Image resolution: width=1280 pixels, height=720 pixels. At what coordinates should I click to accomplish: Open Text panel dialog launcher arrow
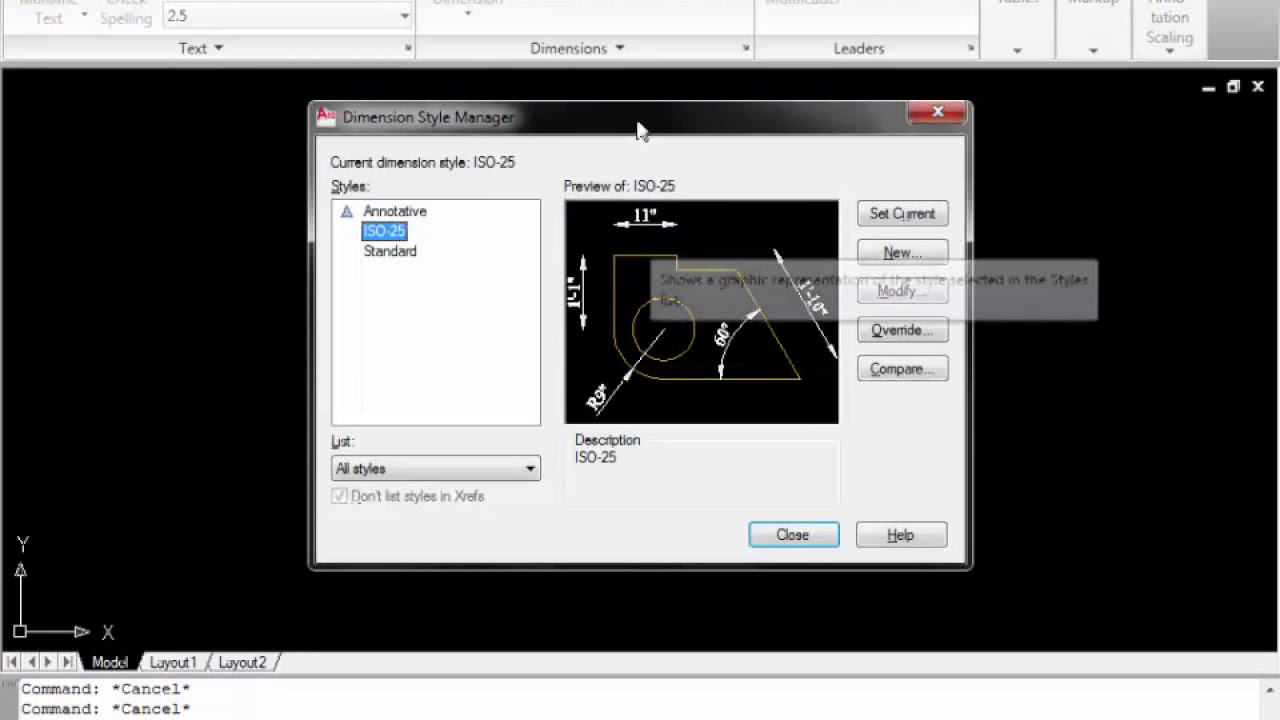[x=408, y=48]
